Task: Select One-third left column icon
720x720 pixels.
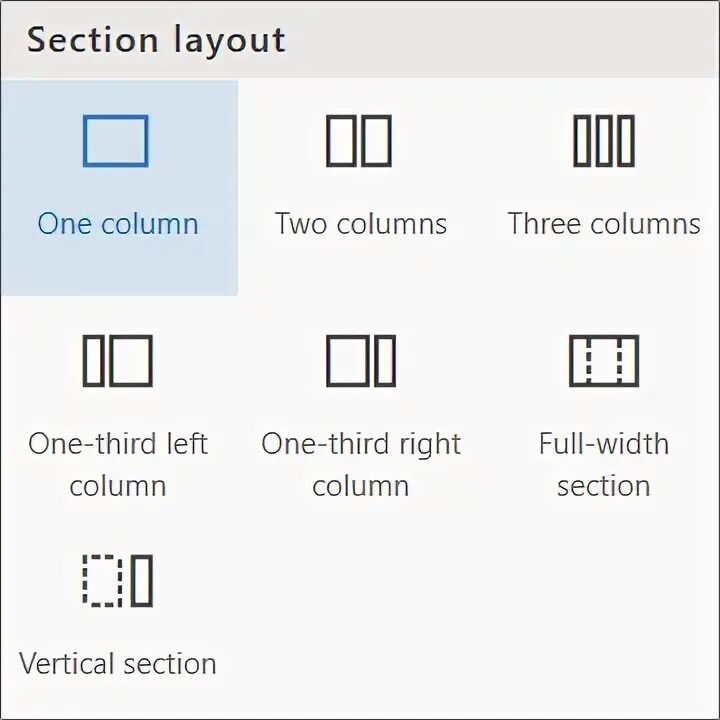Action: [117, 361]
